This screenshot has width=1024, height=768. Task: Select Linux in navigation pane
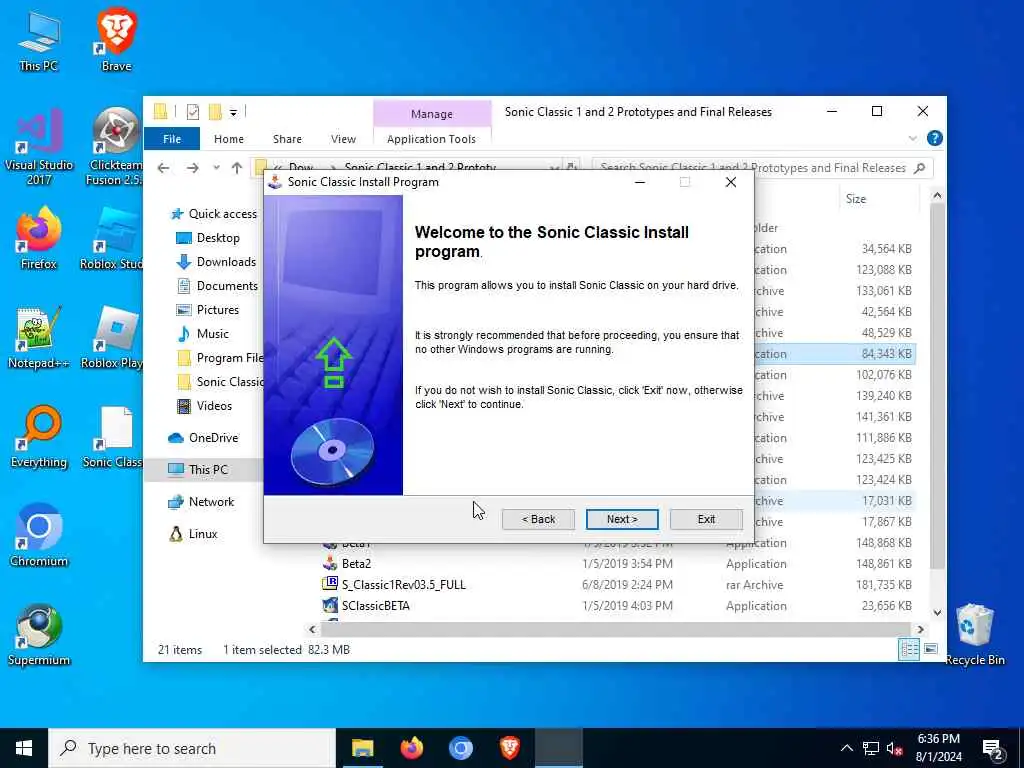[193, 534]
